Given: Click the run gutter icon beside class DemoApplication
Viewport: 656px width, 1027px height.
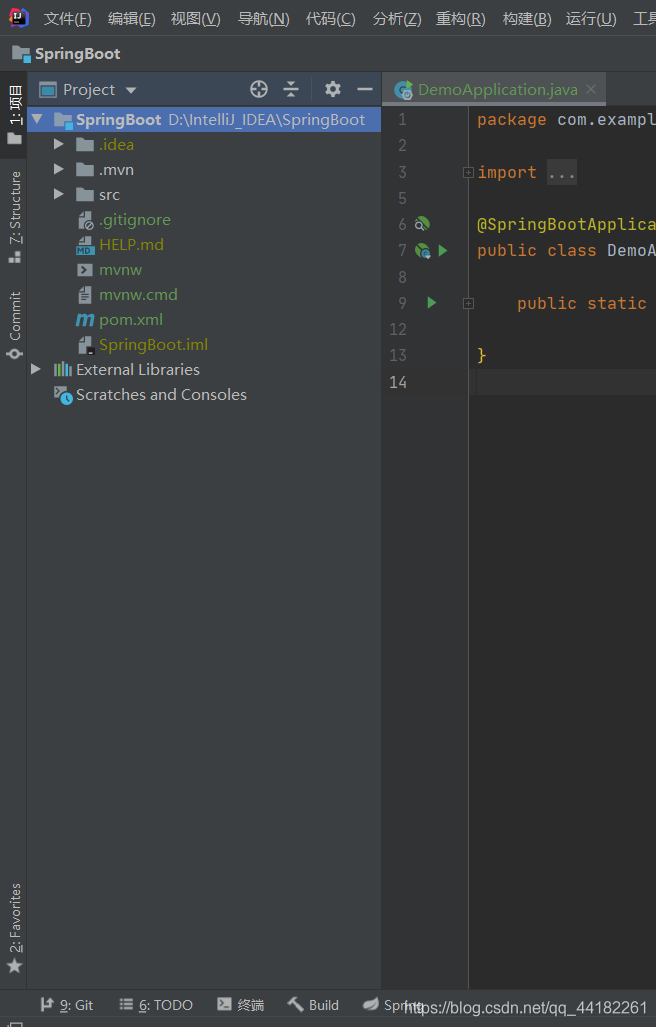Looking at the screenshot, I should 443,250.
